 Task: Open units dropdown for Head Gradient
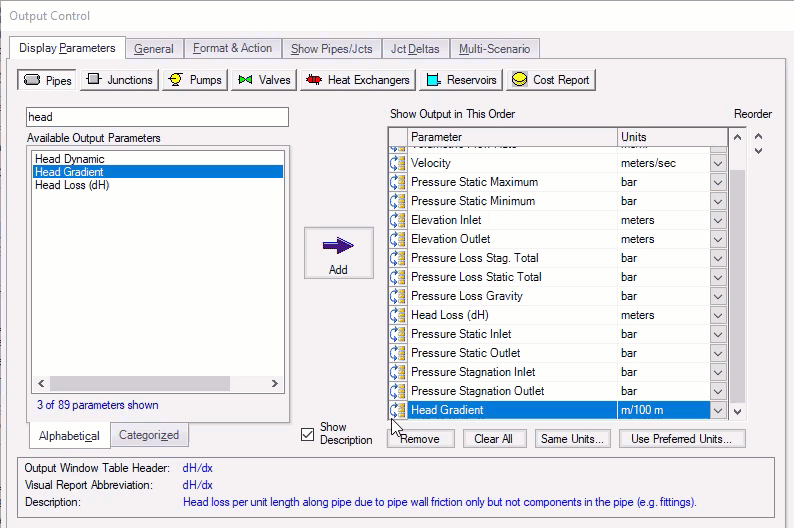[718, 410]
